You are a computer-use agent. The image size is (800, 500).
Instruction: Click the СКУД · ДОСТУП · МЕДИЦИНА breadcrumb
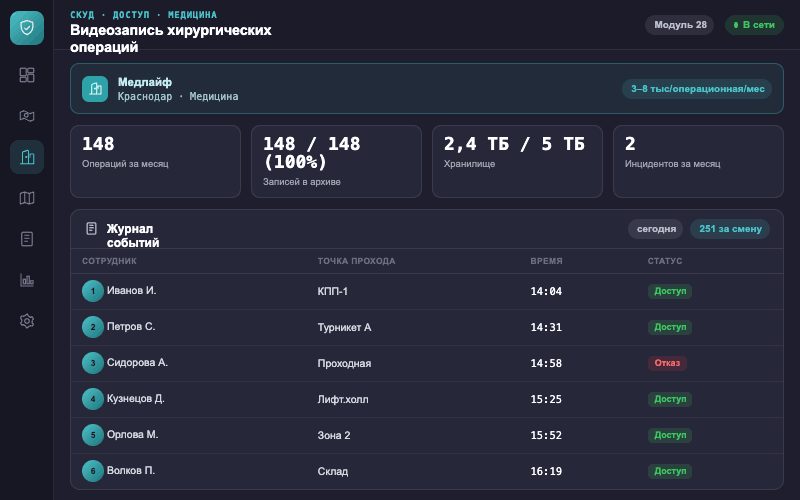143,15
